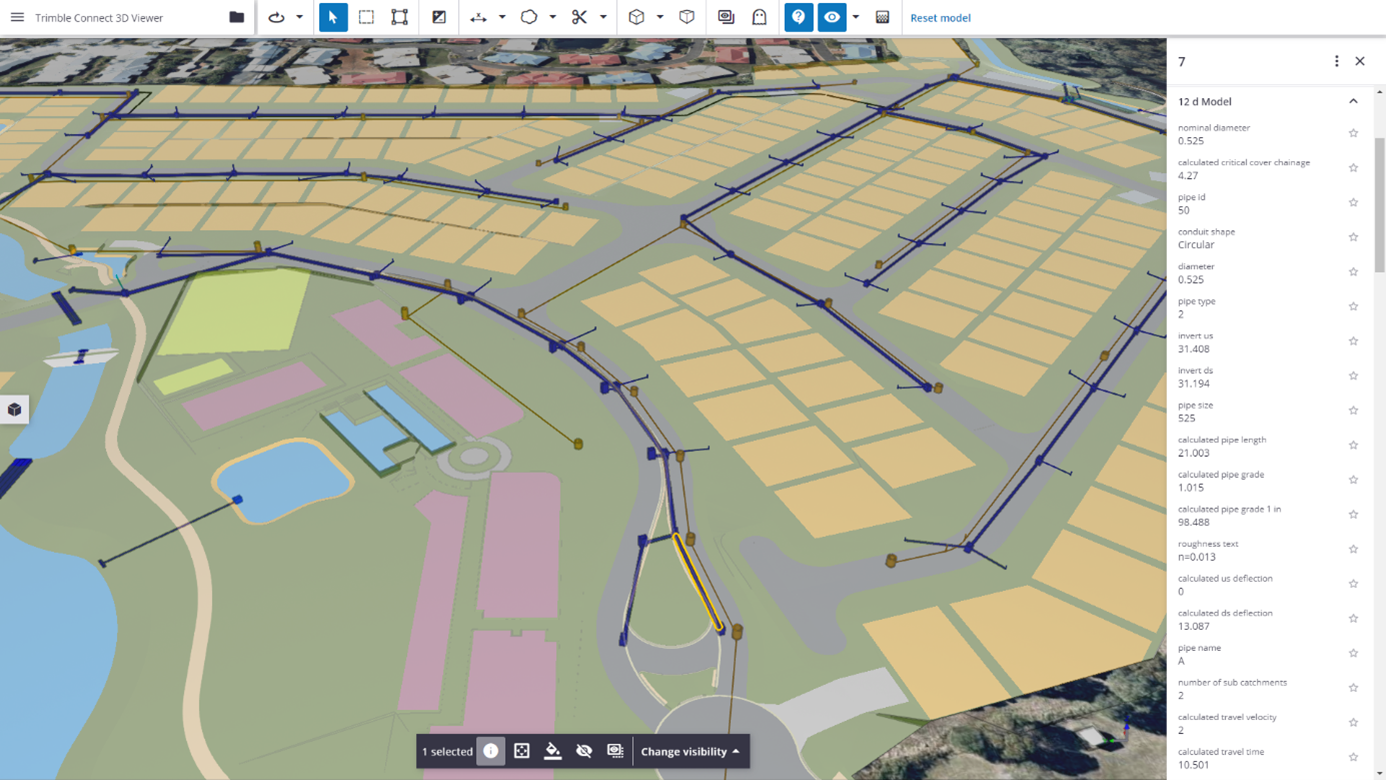The height and width of the screenshot is (780, 1386).
Task: Open eye visibility options dropdown
Action: point(856,17)
